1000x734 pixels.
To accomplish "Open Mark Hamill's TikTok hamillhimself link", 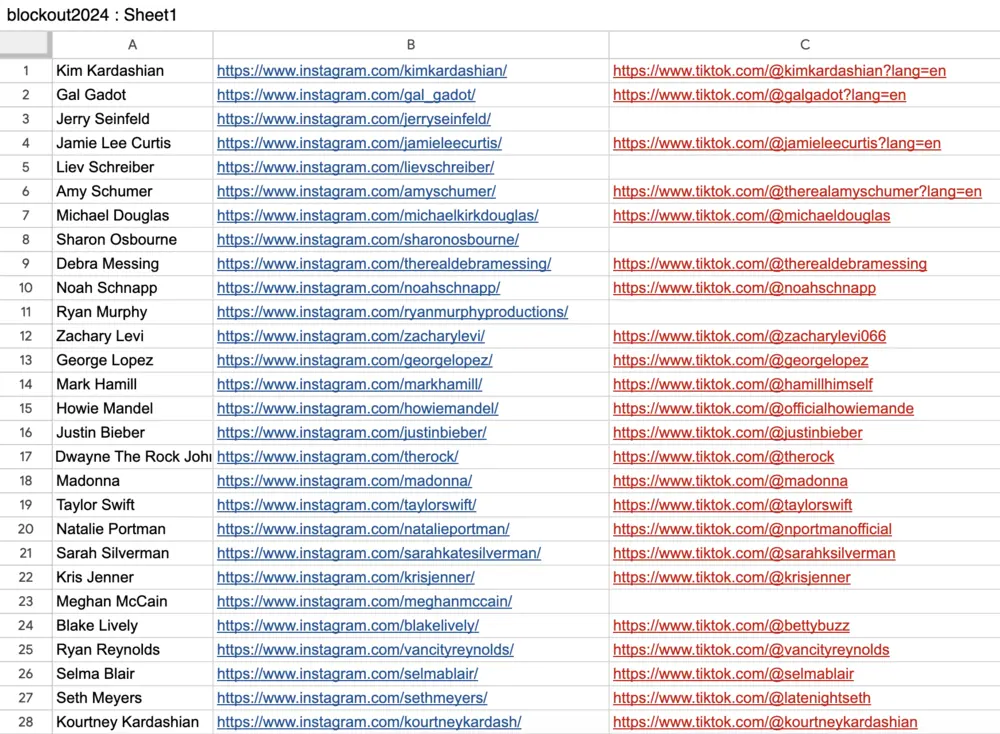I will (x=742, y=385).
